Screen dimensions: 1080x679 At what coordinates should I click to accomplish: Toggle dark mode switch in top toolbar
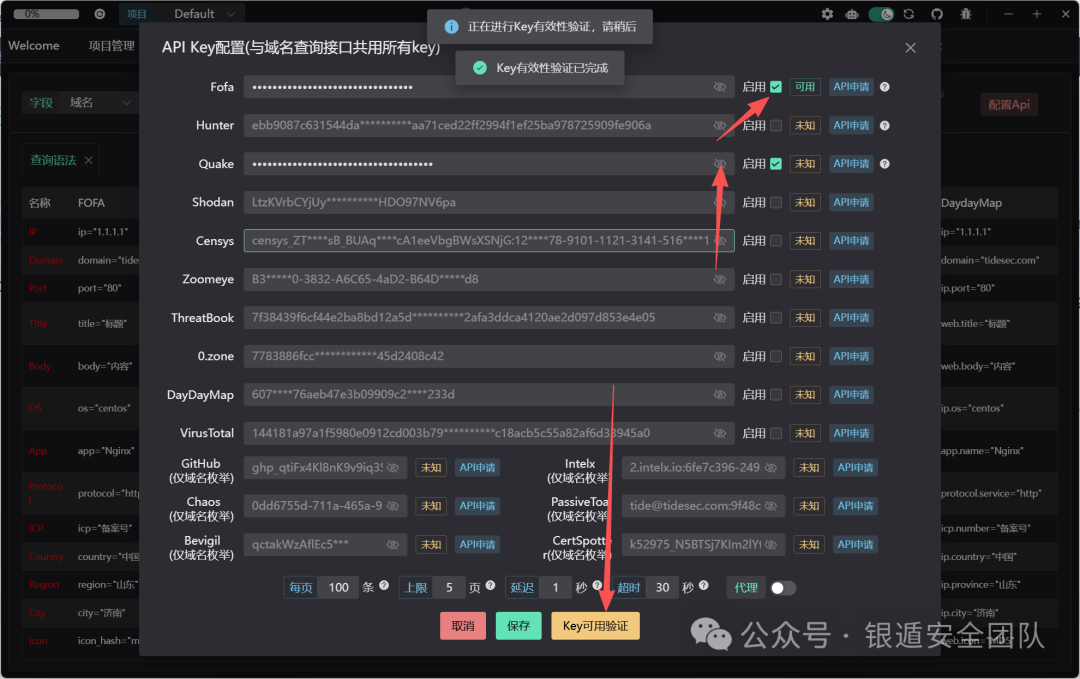click(x=881, y=14)
